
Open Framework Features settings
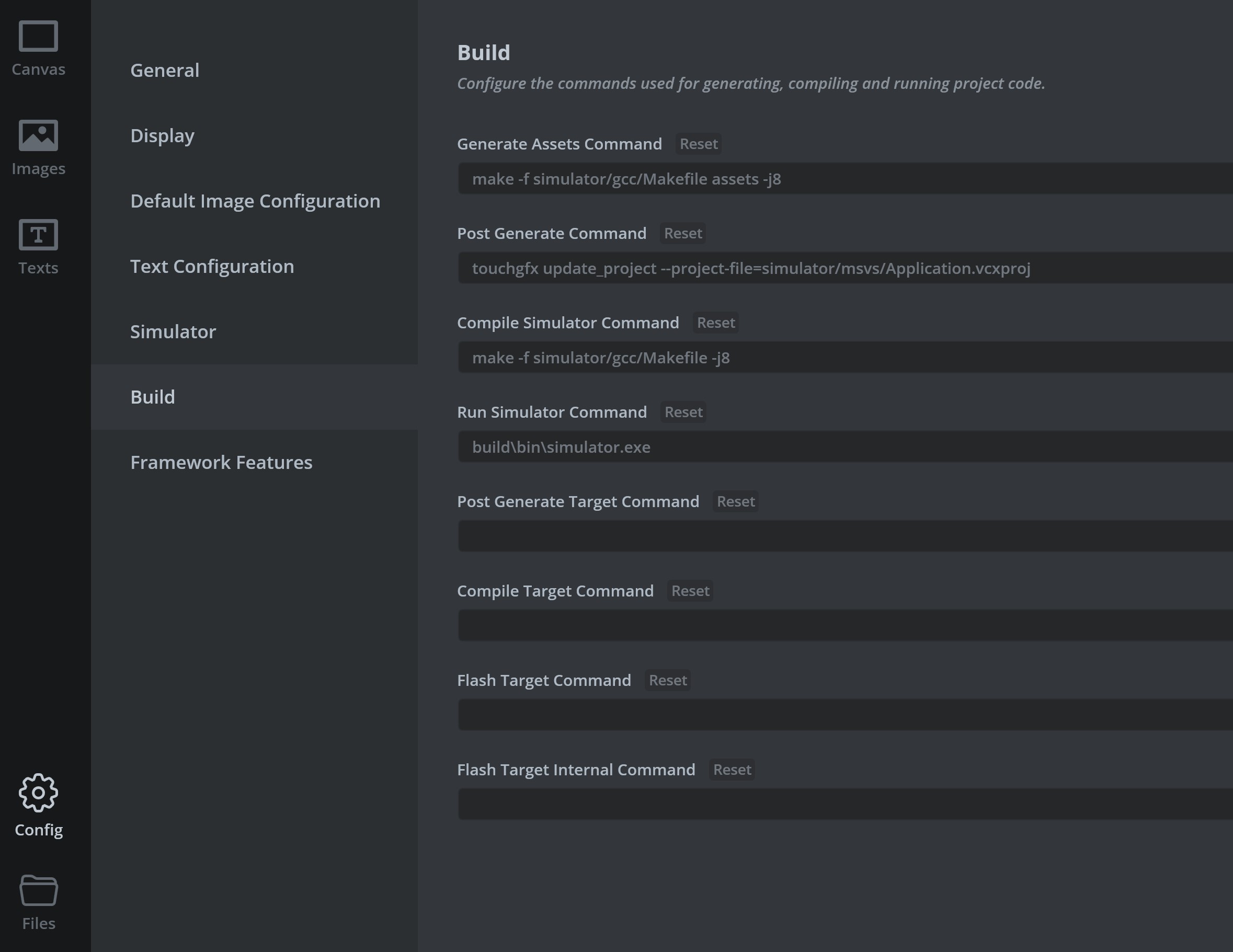tap(221, 463)
